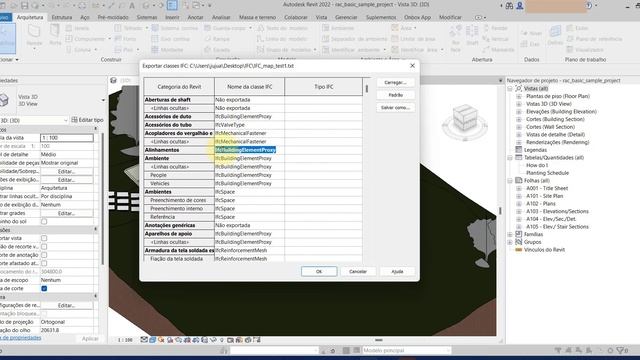
Task: Open the Vista 3D type selector dropdown
Action: coord(103,100)
